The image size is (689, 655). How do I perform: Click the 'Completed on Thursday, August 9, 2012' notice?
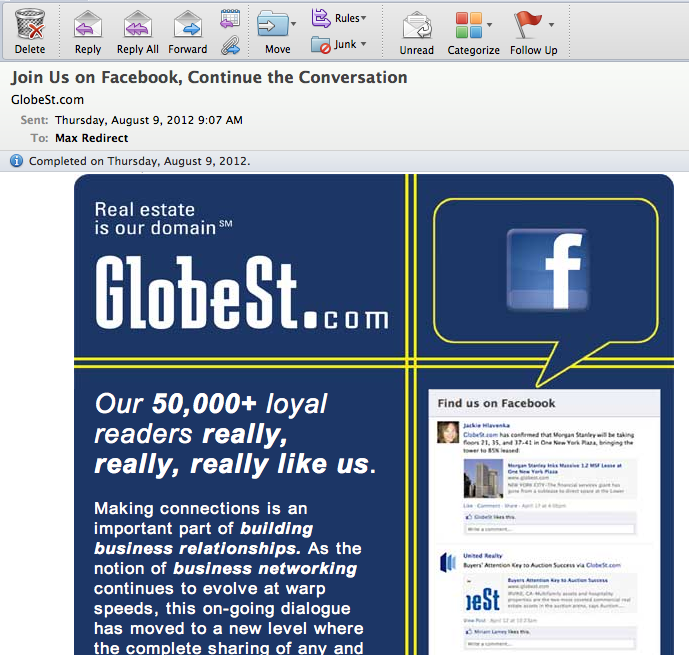tap(139, 161)
